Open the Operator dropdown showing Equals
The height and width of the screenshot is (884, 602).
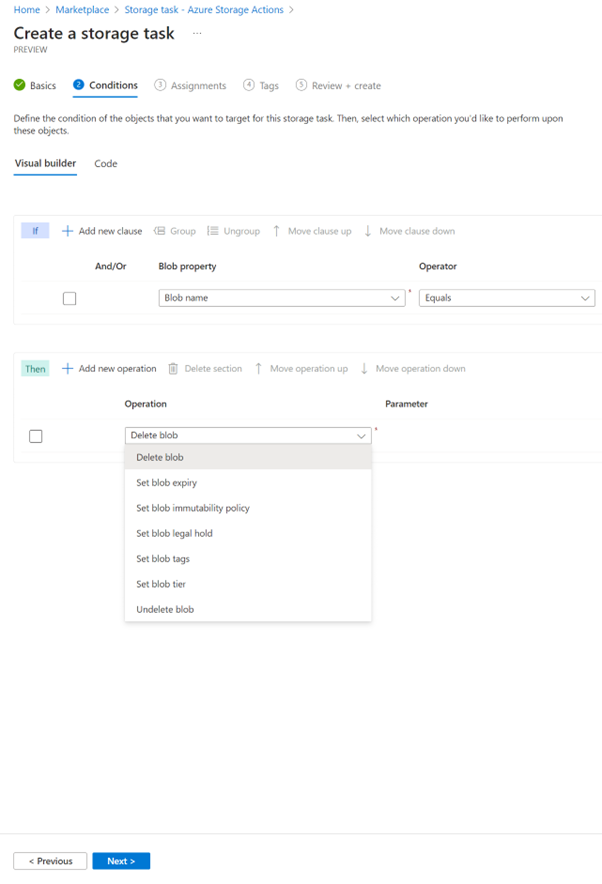click(x=505, y=297)
